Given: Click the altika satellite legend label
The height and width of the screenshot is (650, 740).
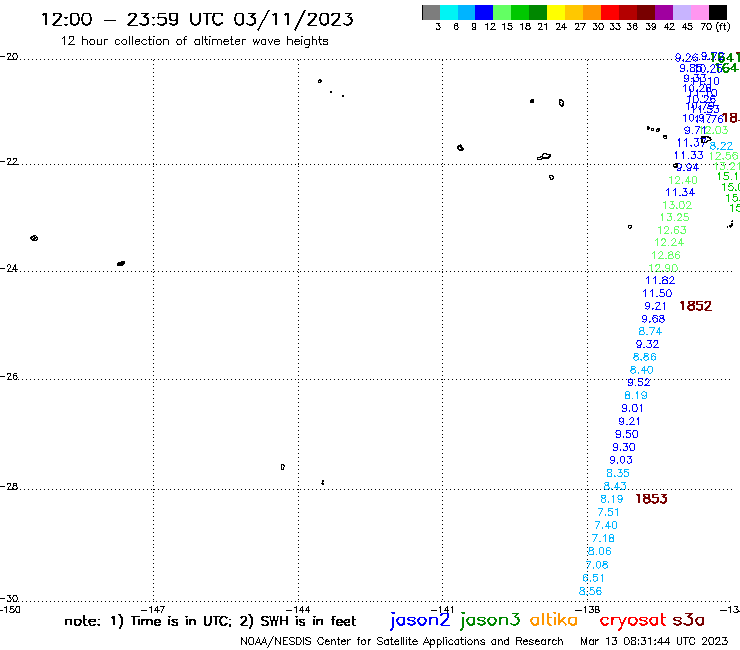Looking at the screenshot, I should coord(554,620).
